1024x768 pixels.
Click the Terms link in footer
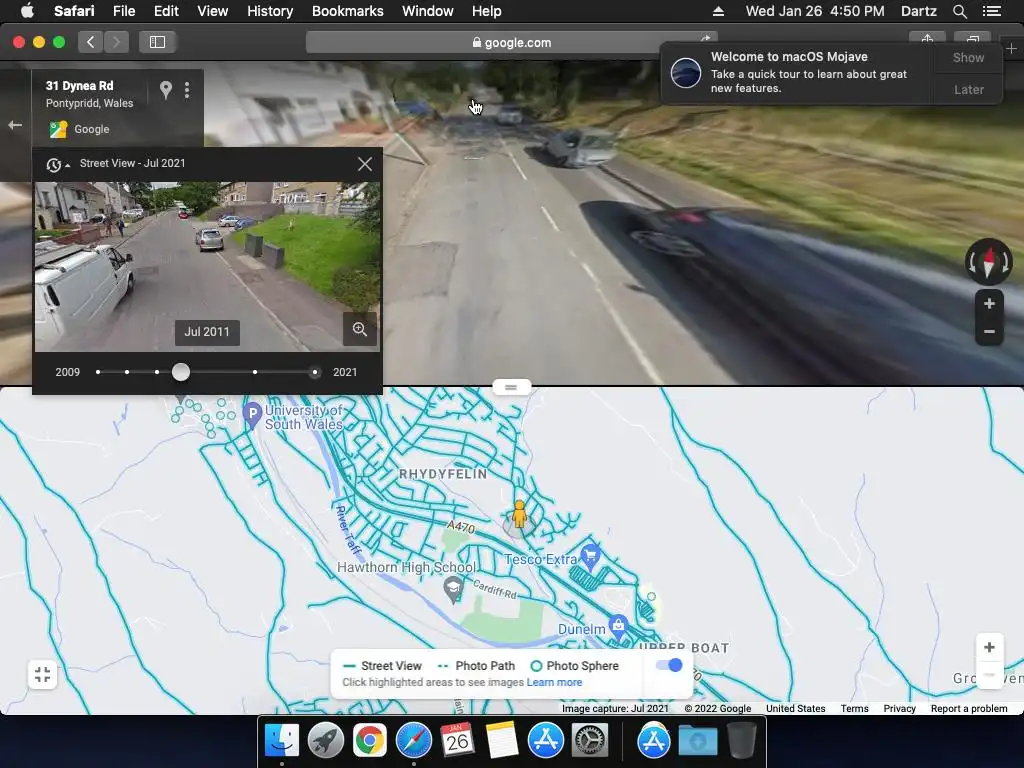[x=854, y=709]
